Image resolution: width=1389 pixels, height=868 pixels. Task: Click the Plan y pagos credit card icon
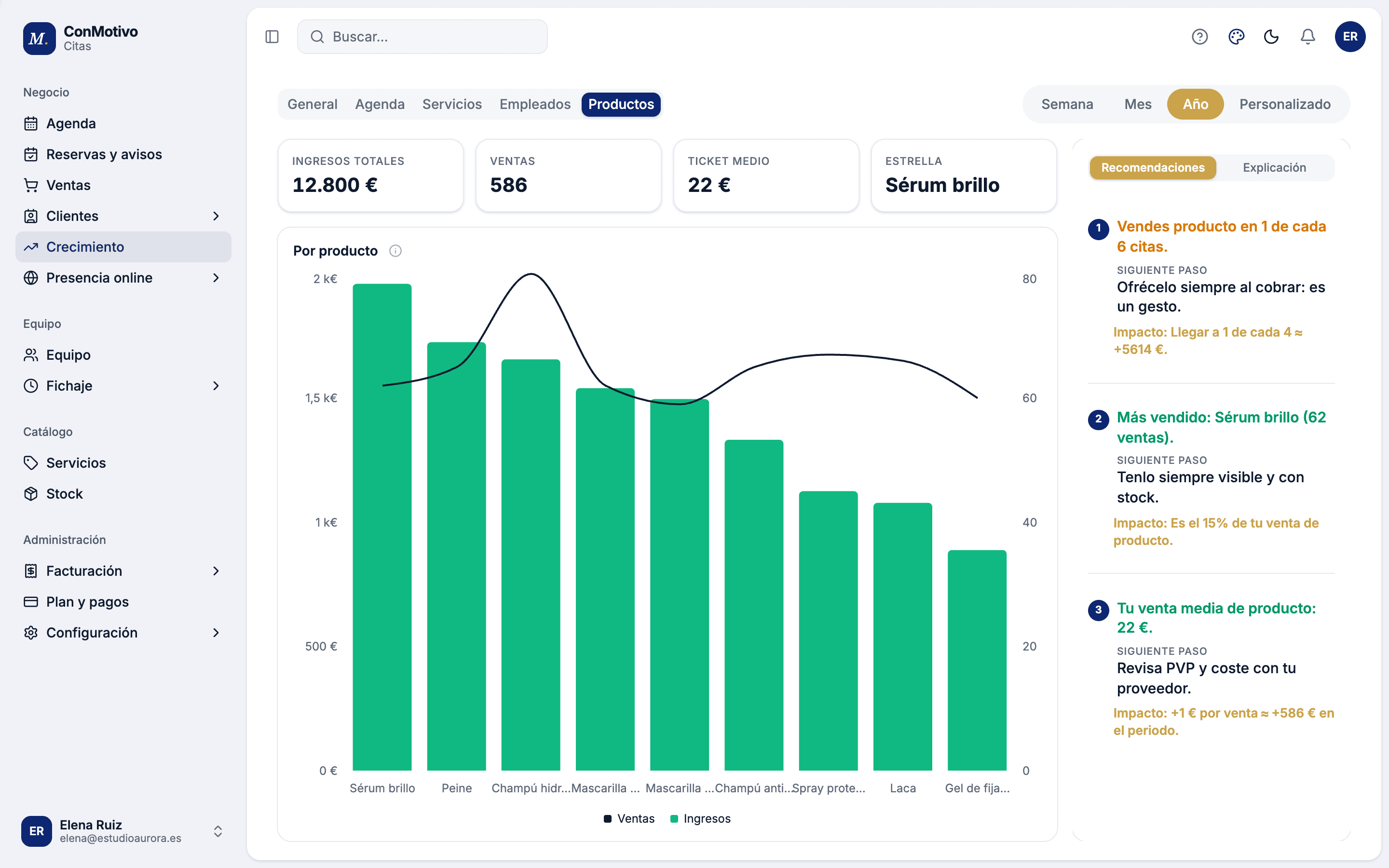(x=31, y=602)
